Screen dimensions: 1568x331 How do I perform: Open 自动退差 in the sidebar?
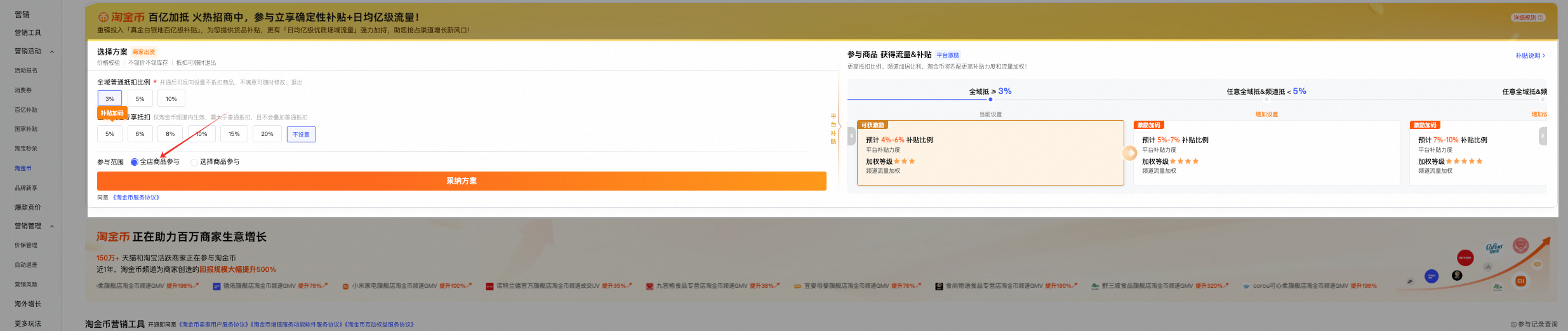[26, 265]
